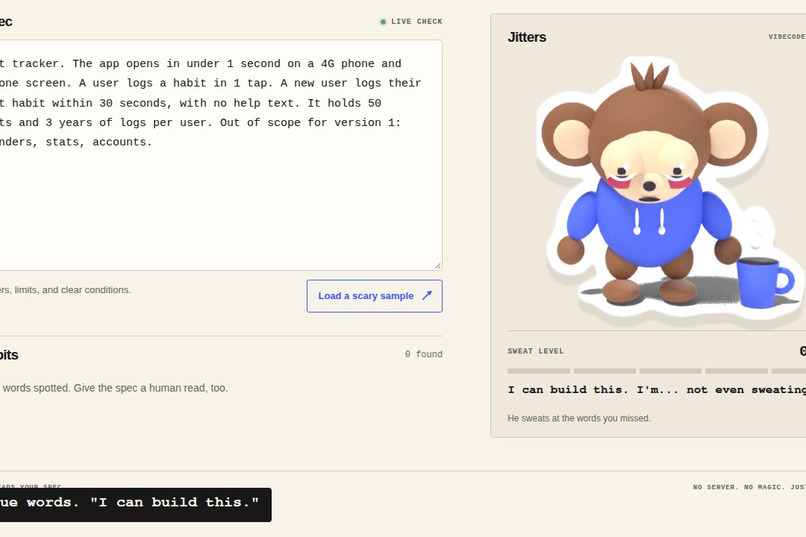Screen dimensions: 806x537
Task: Click the 'words spotted. Give the spec a human read' message
Action: click(x=114, y=388)
